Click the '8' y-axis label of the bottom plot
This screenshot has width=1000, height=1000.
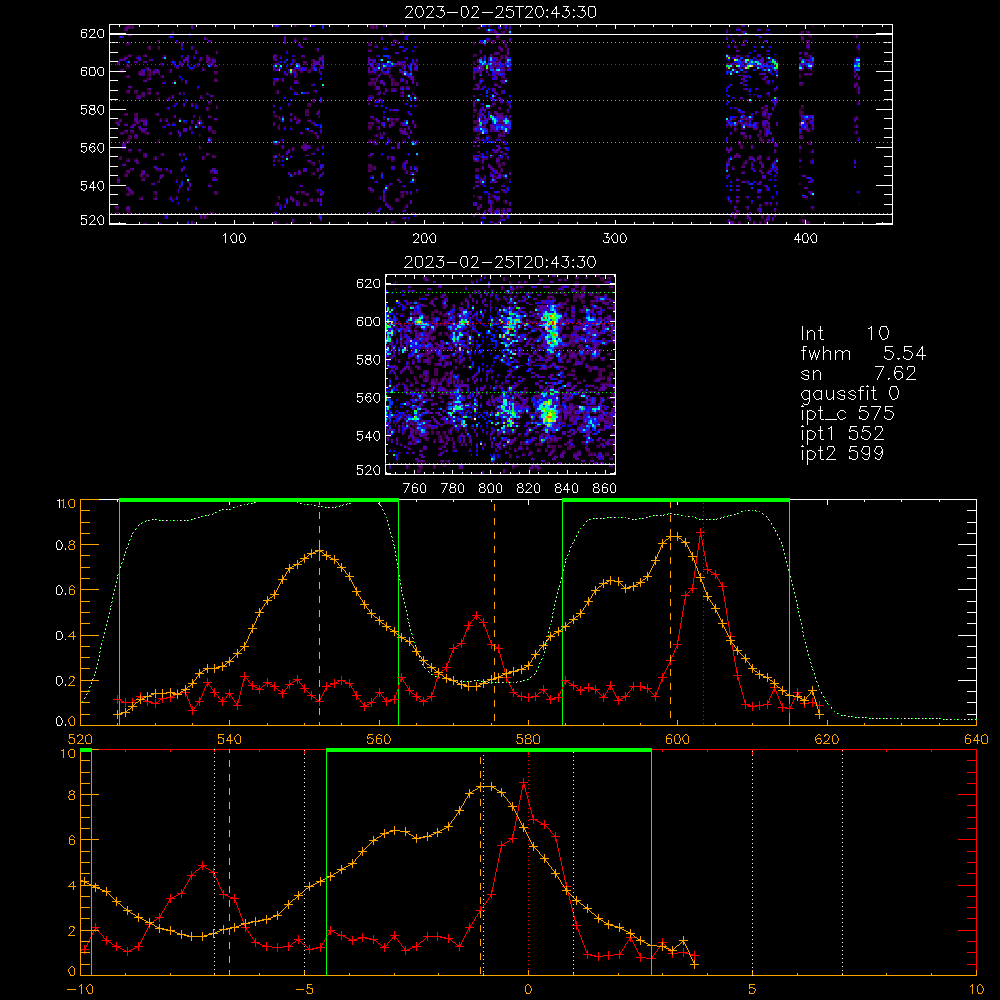pos(71,795)
